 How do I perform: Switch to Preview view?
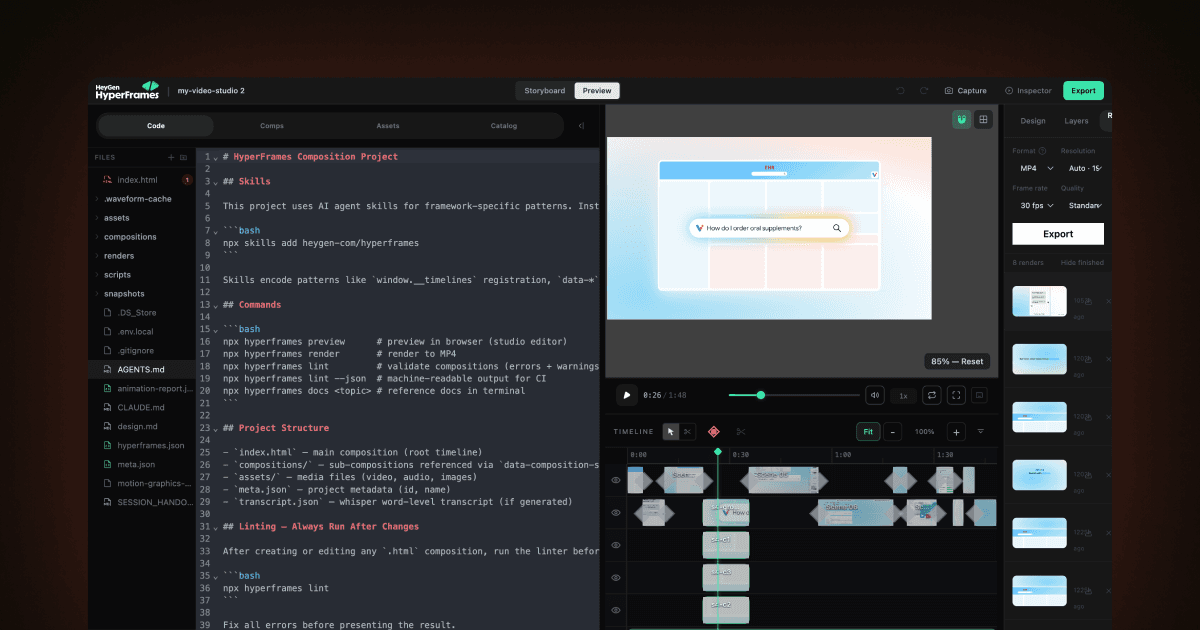pyautogui.click(x=597, y=91)
